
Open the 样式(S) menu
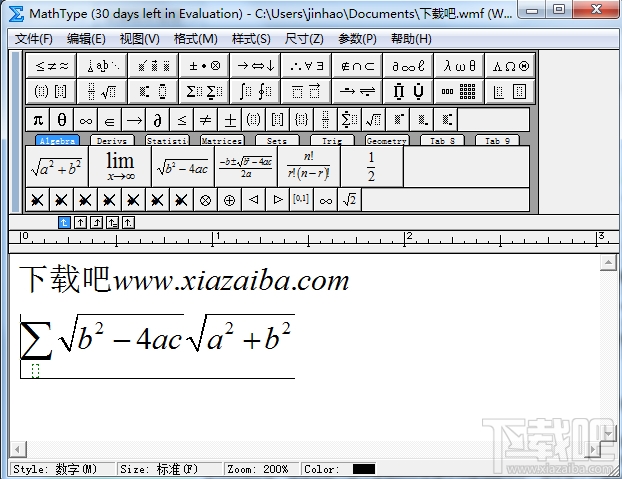click(251, 39)
